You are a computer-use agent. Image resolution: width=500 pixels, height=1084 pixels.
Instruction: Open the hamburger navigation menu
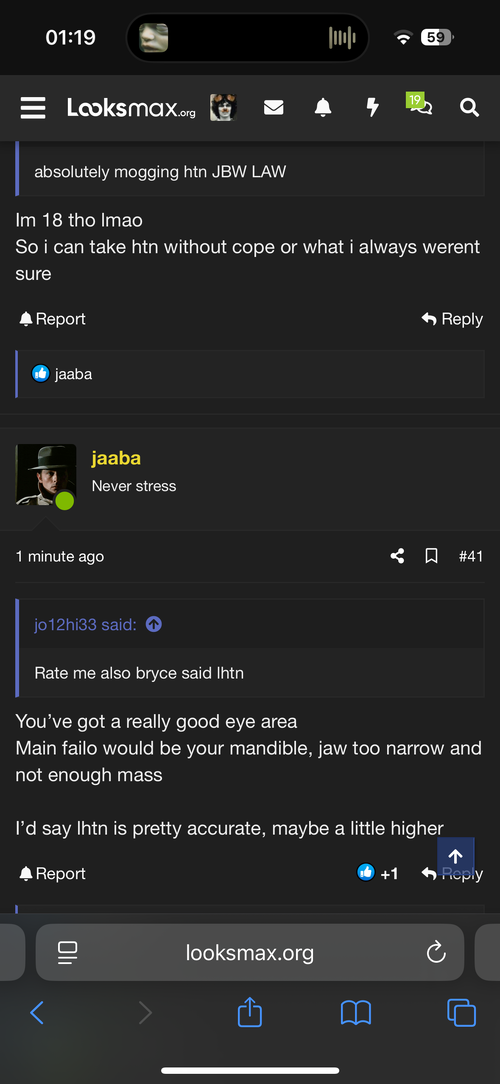pos(33,108)
